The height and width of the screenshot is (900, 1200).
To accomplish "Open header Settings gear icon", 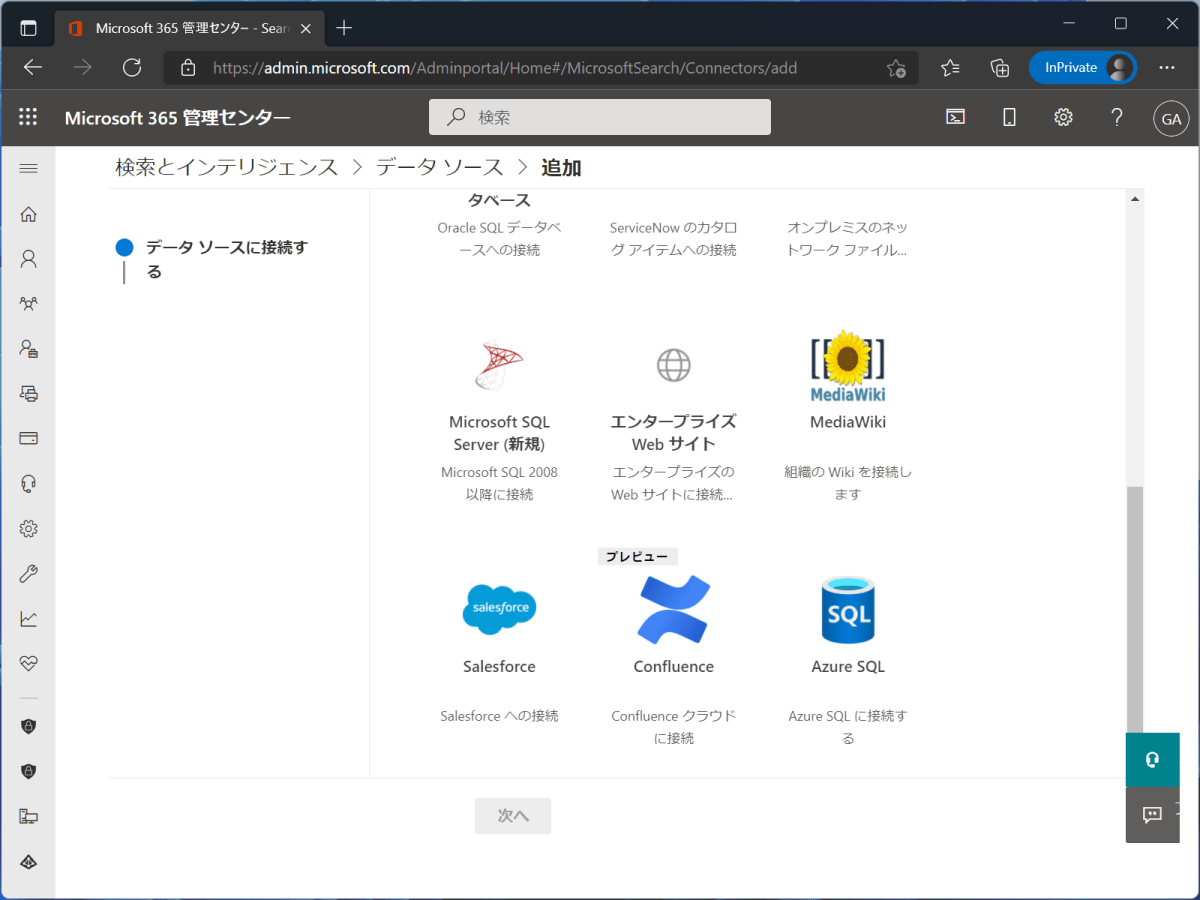I will click(x=1063, y=117).
